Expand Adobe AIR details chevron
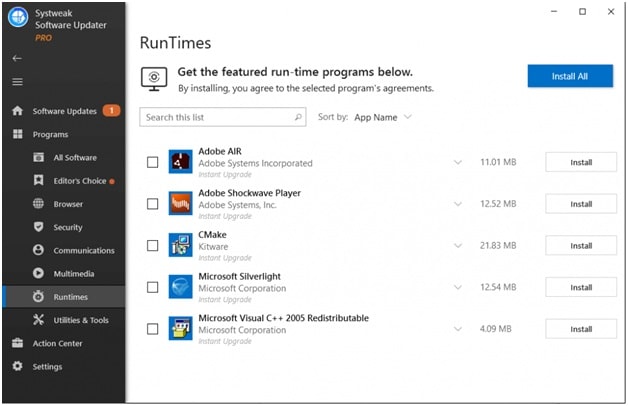Screen dimensions: 628x406 tap(458, 162)
